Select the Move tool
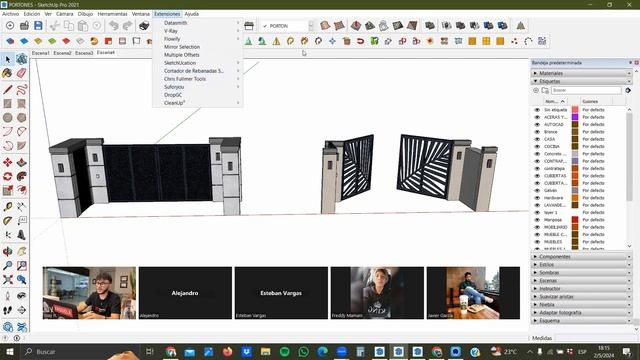Image resolution: width=640 pixels, height=360 pixels. [x=8, y=162]
